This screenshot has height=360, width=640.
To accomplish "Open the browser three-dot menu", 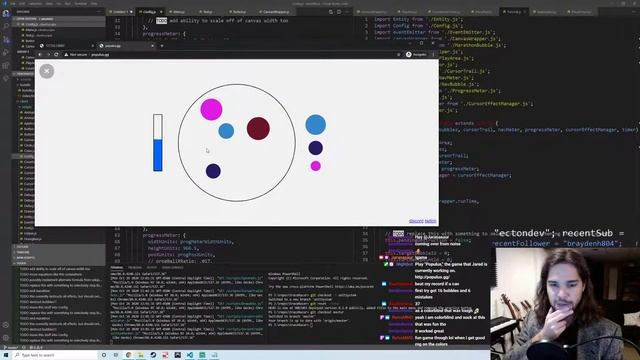I will coord(433,54).
